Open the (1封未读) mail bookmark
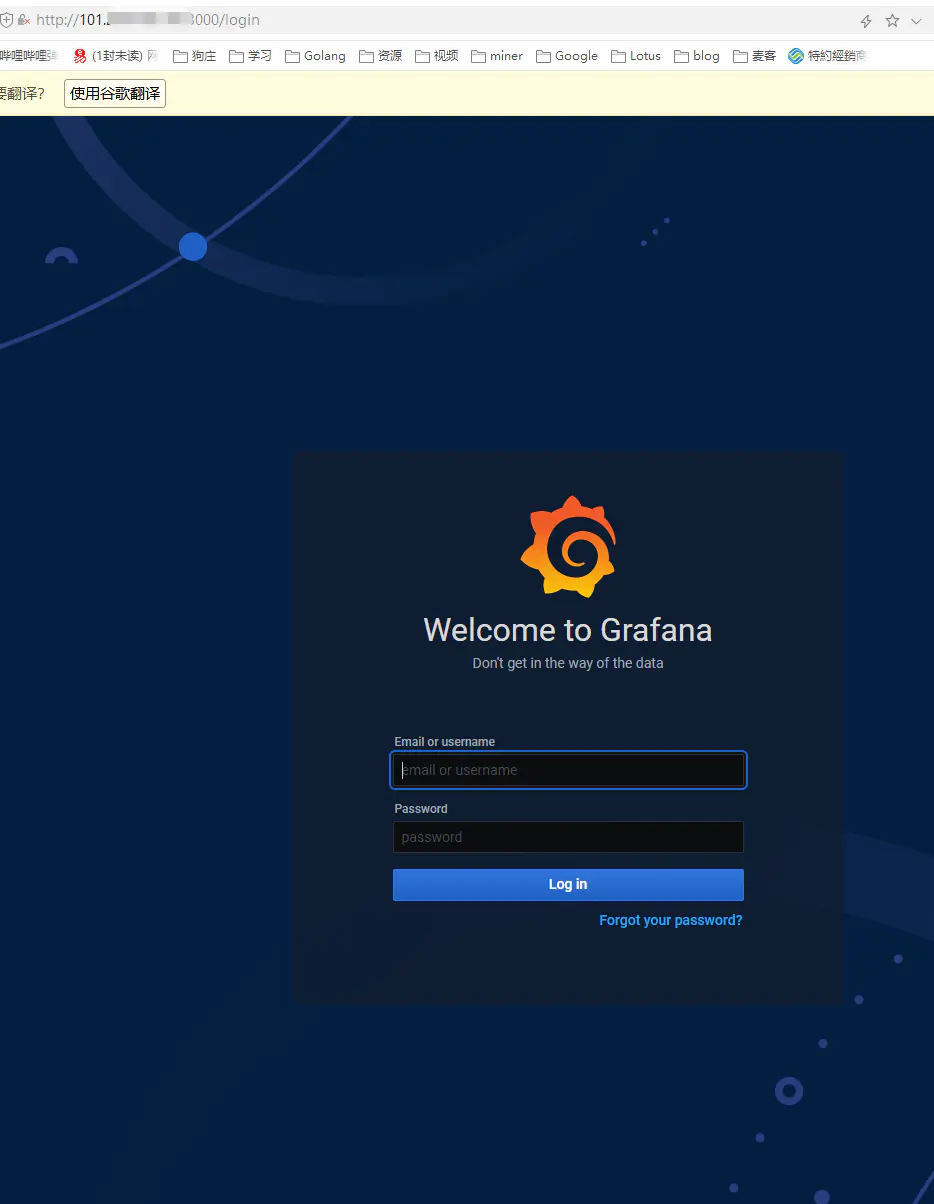The image size is (934, 1204). point(116,56)
